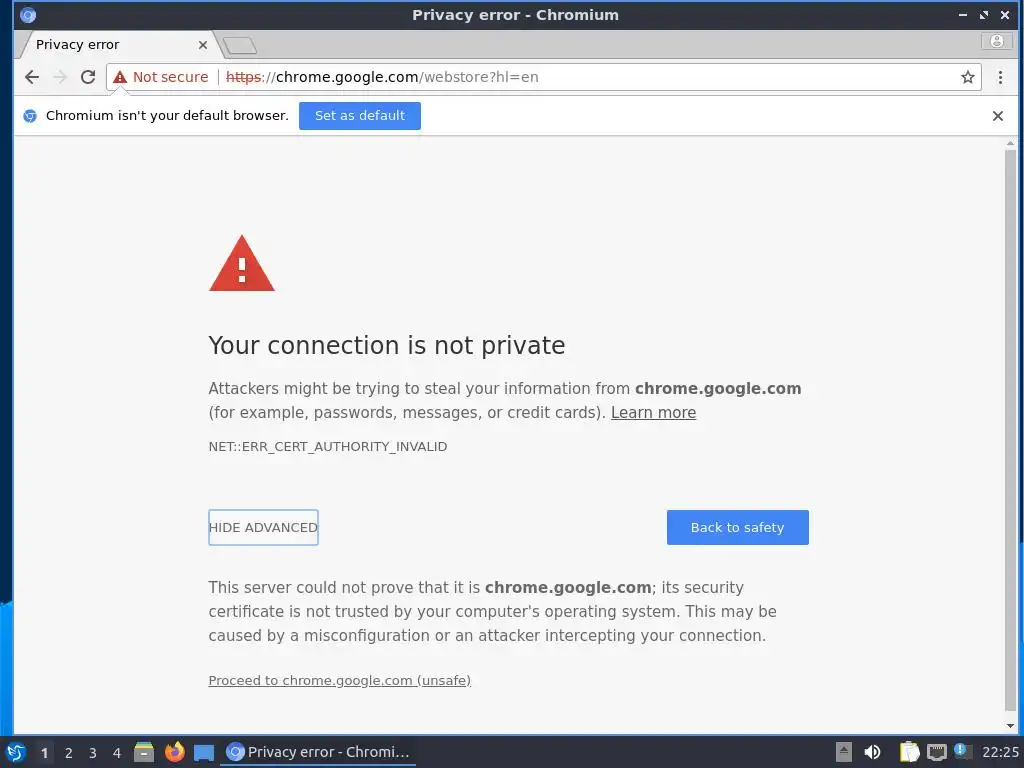Viewport: 1024px width, 768px height.
Task: Click the scrollbar down arrow
Action: [x=1010, y=726]
